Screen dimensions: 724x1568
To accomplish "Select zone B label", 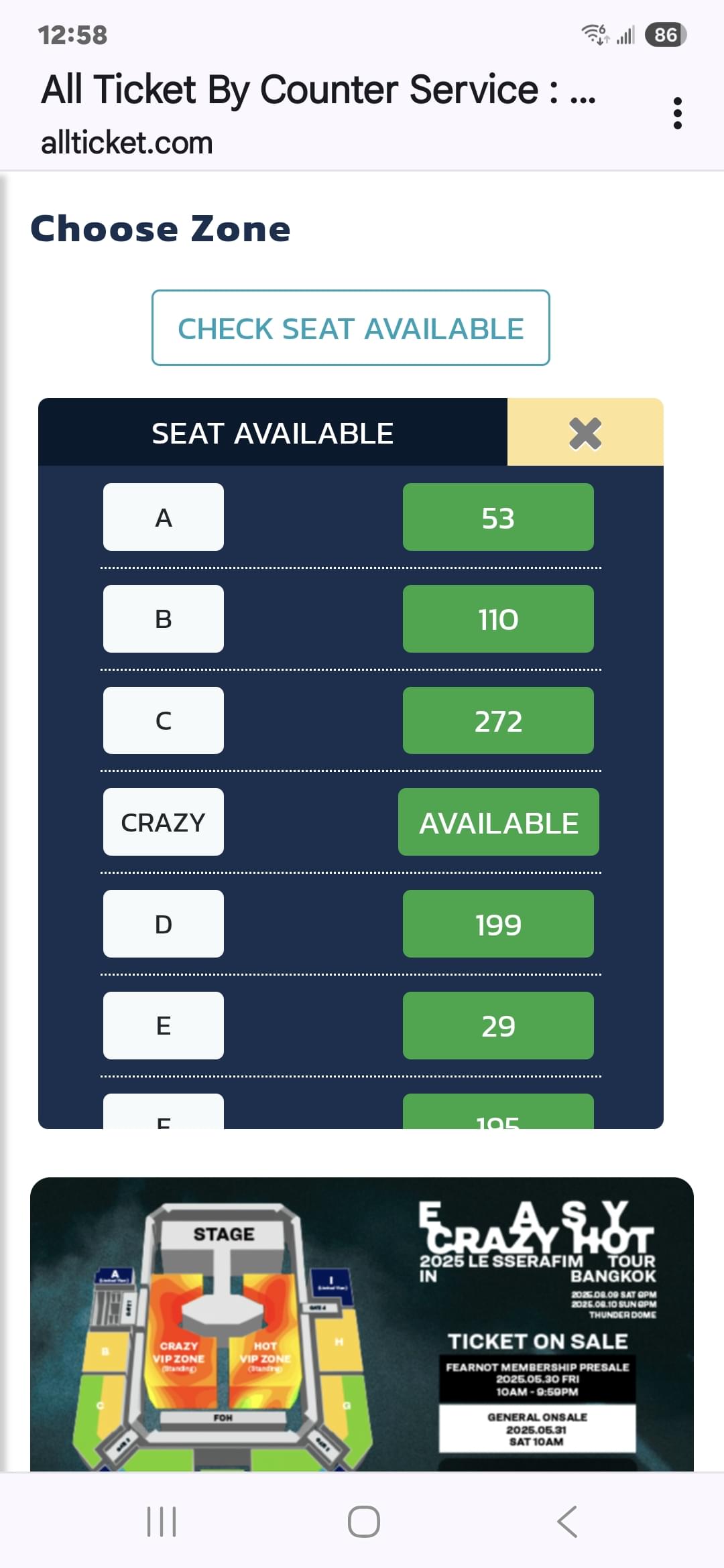I will (164, 618).
